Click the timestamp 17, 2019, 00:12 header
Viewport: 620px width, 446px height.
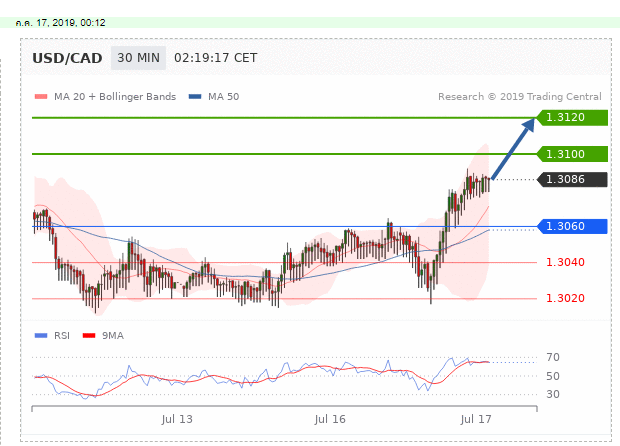[60, 23]
